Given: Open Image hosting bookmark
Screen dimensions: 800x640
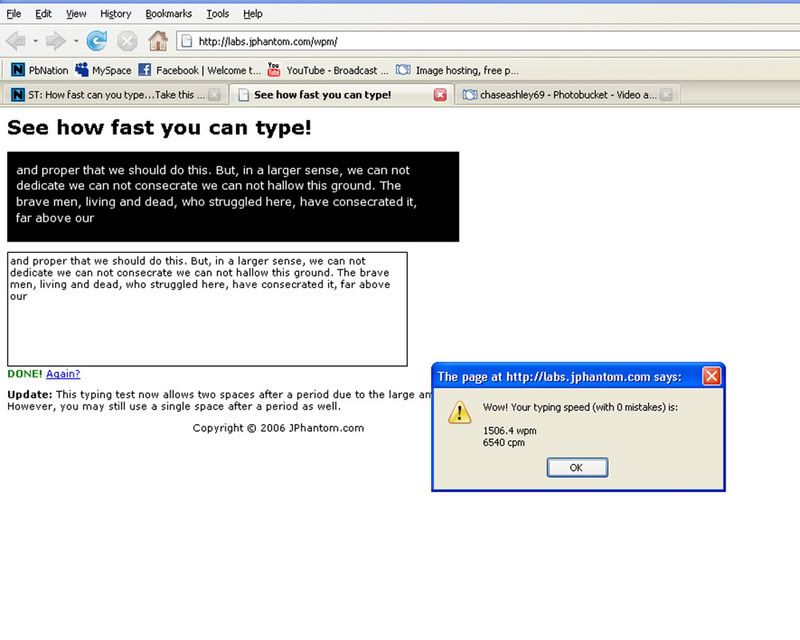Looking at the screenshot, I should pyautogui.click(x=458, y=70).
